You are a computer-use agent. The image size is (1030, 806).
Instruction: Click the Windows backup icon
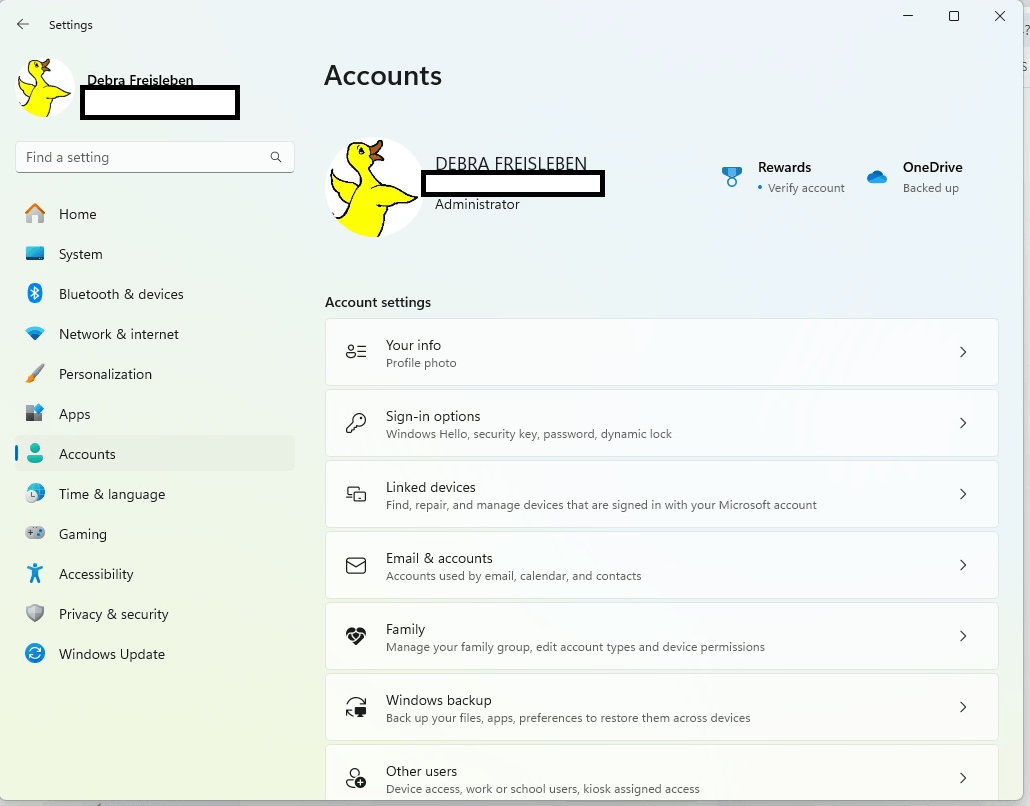[x=356, y=707]
